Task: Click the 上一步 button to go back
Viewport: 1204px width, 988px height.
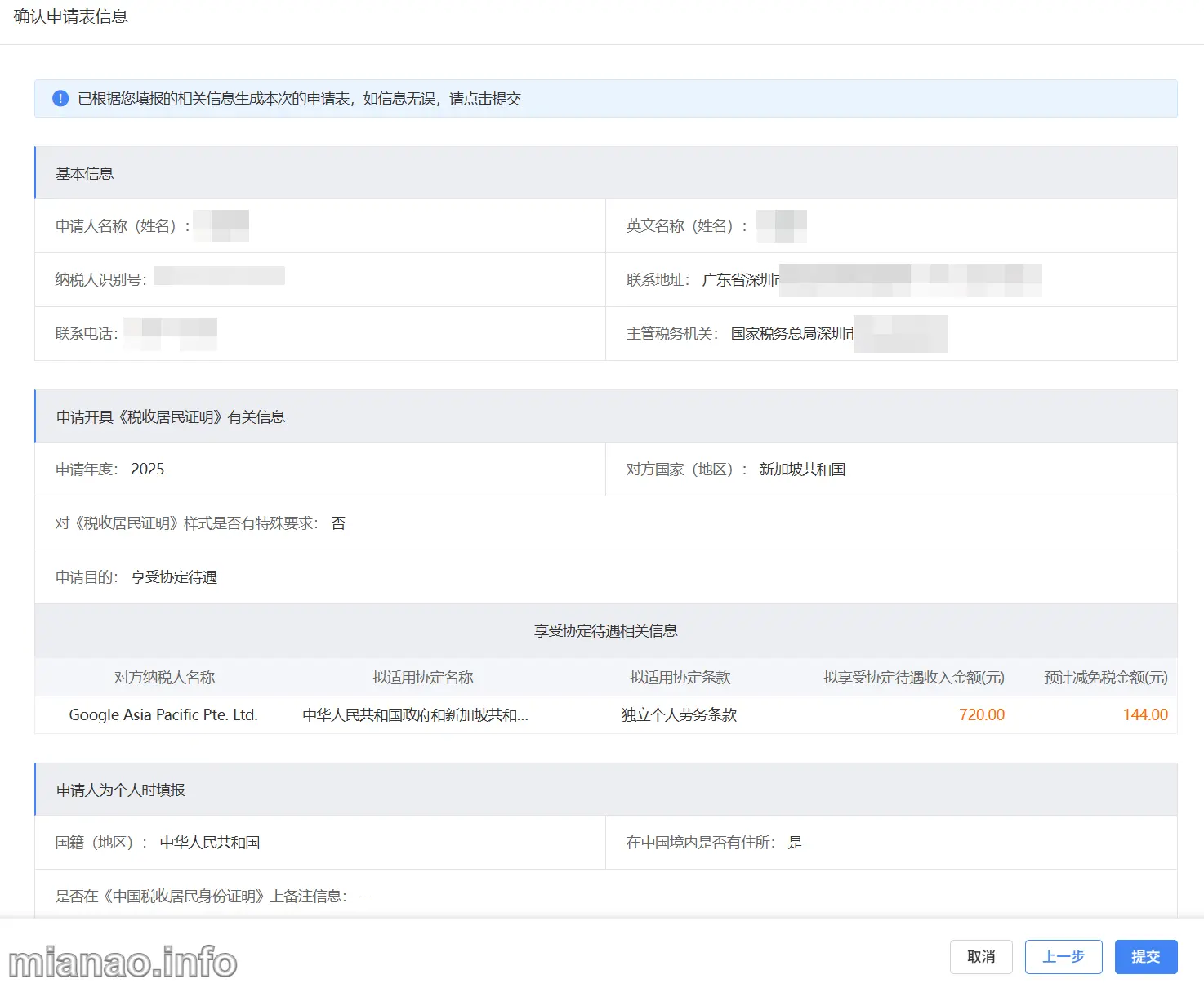Action: click(1063, 957)
